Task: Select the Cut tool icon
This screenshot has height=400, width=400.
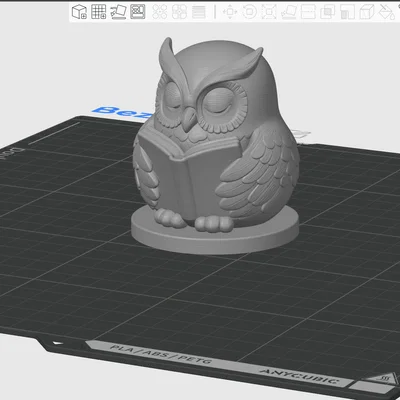Action: click(308, 12)
